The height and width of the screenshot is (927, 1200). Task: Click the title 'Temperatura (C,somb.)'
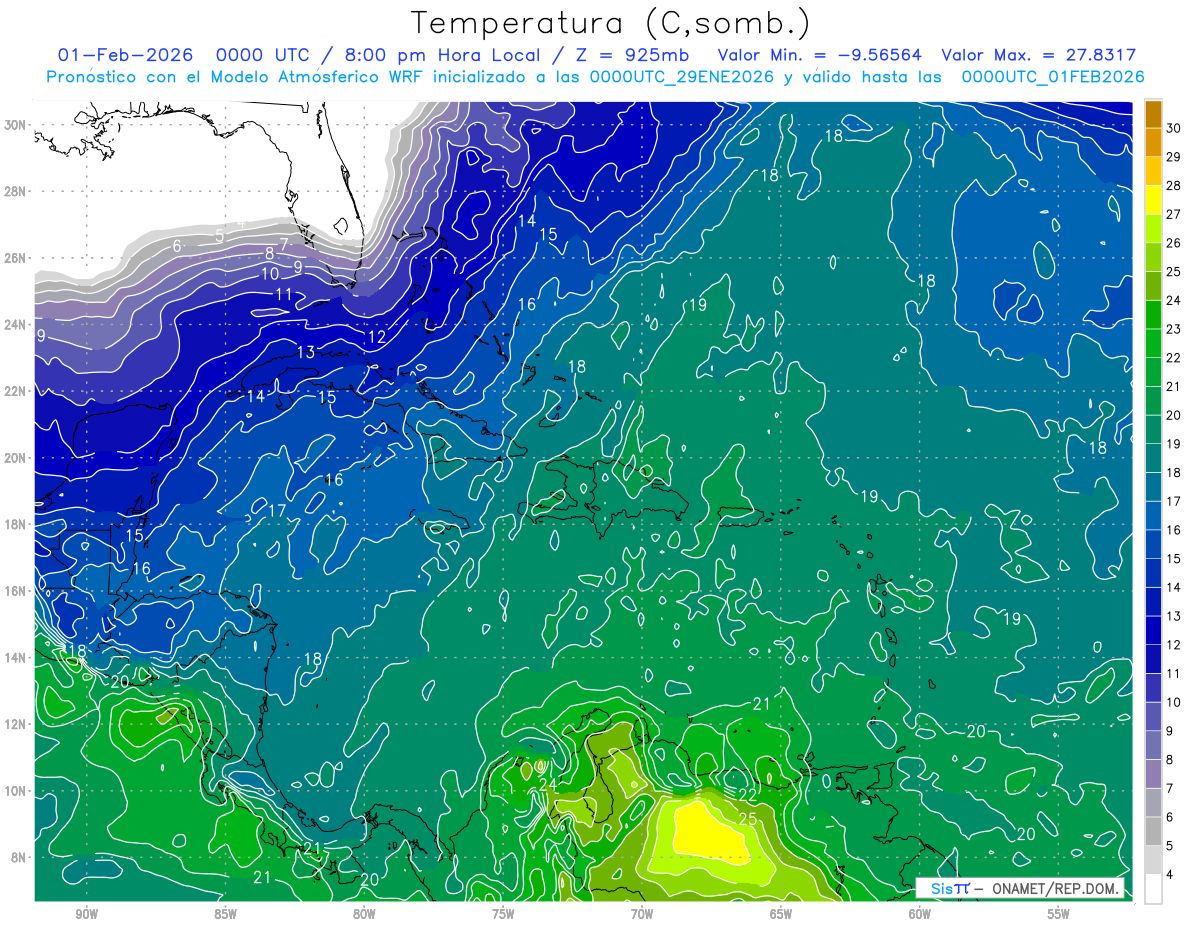pos(610,23)
